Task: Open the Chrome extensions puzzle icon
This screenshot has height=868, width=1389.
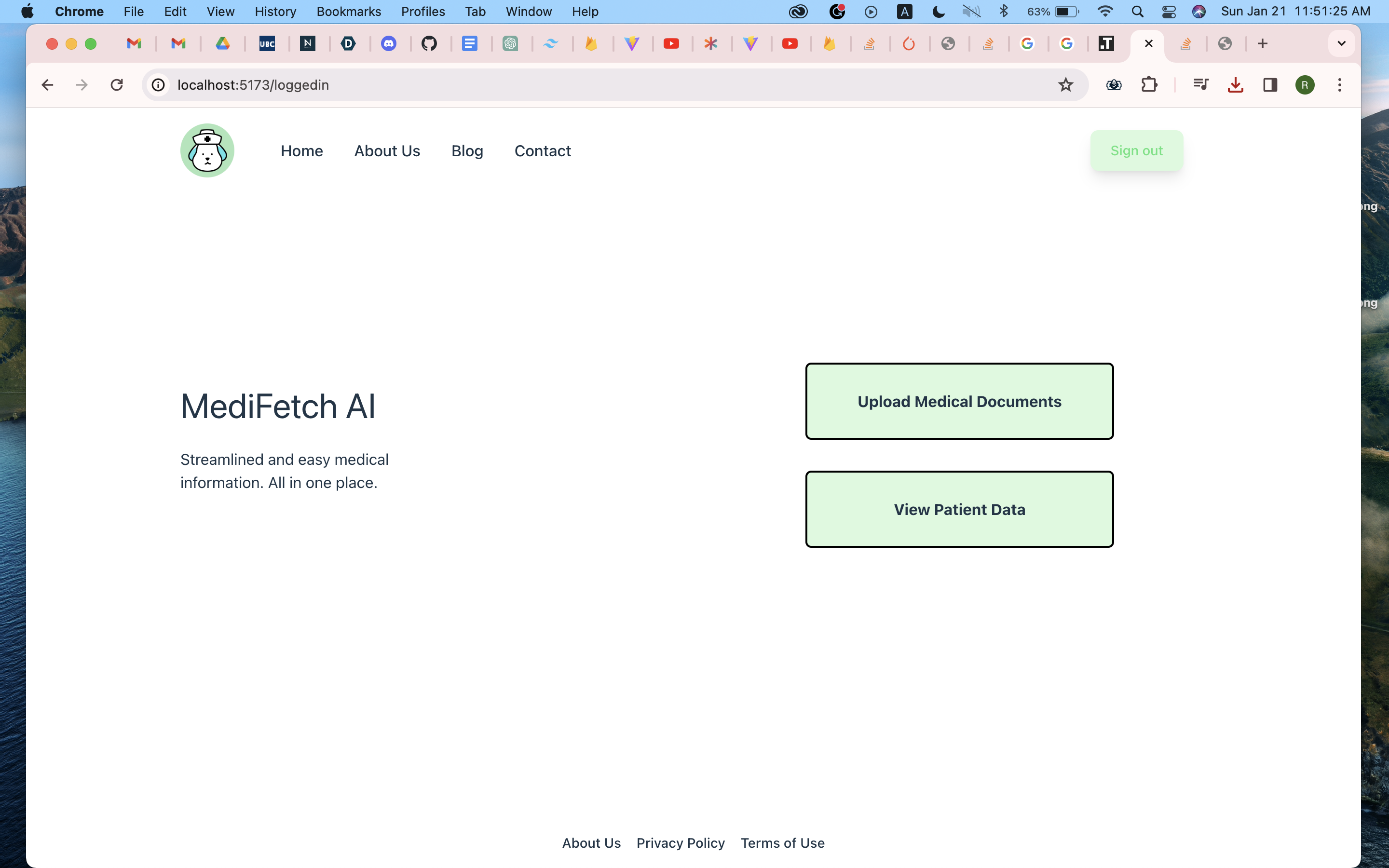Action: [1148, 85]
